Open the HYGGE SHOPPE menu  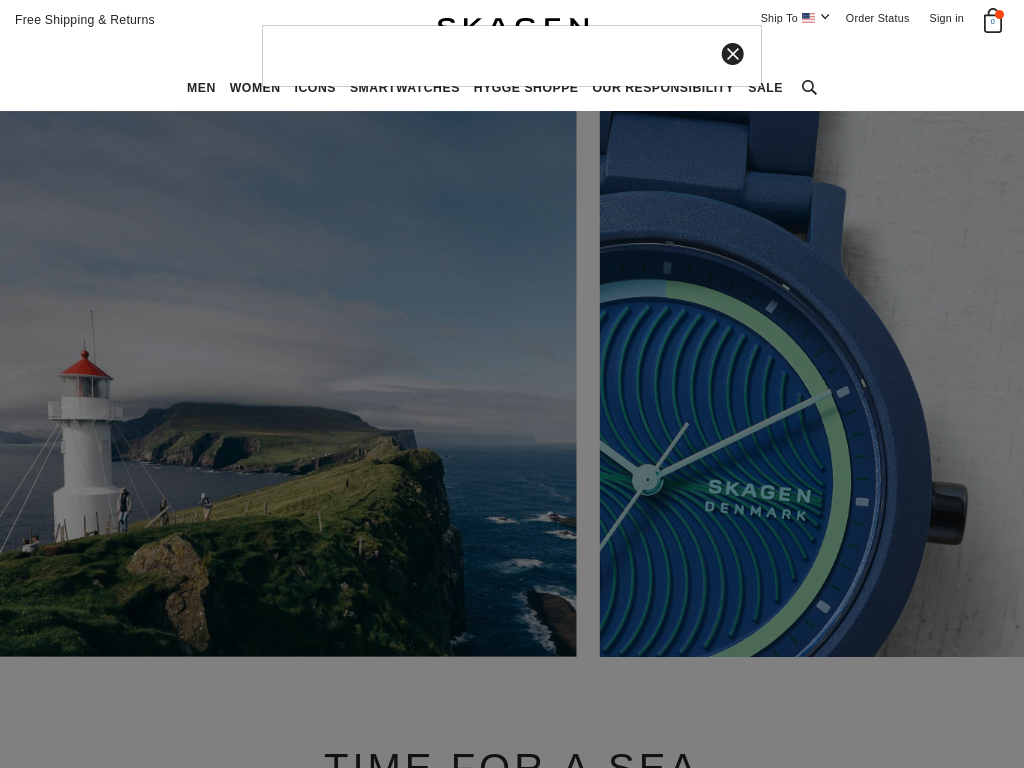tap(526, 88)
